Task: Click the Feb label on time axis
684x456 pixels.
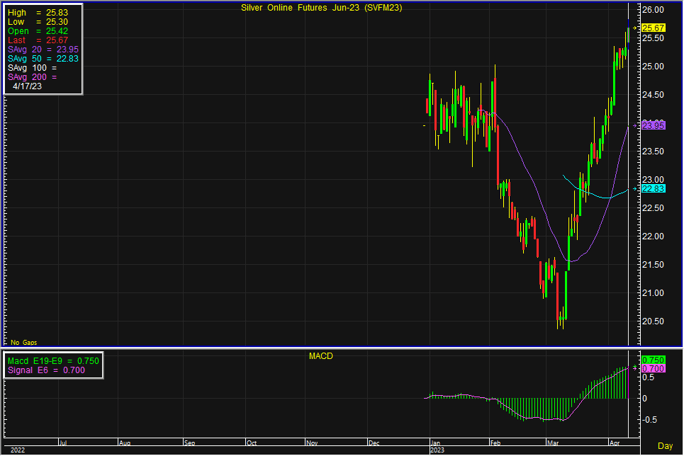Action: coord(497,441)
